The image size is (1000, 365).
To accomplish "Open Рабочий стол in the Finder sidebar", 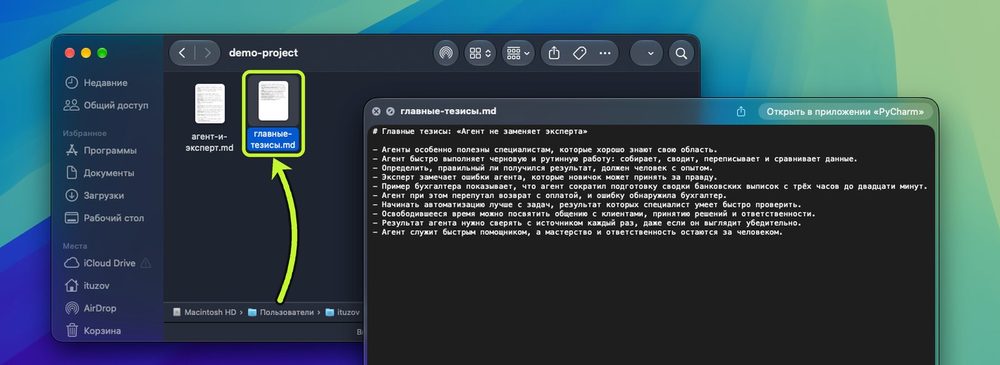I will (x=105, y=218).
